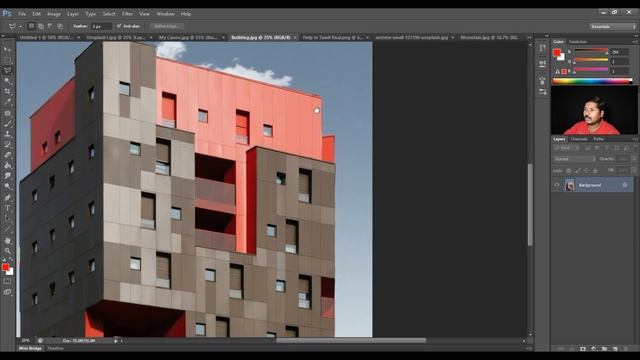640x360 pixels.
Task: Swap foreground and background colors
Action: [11, 260]
